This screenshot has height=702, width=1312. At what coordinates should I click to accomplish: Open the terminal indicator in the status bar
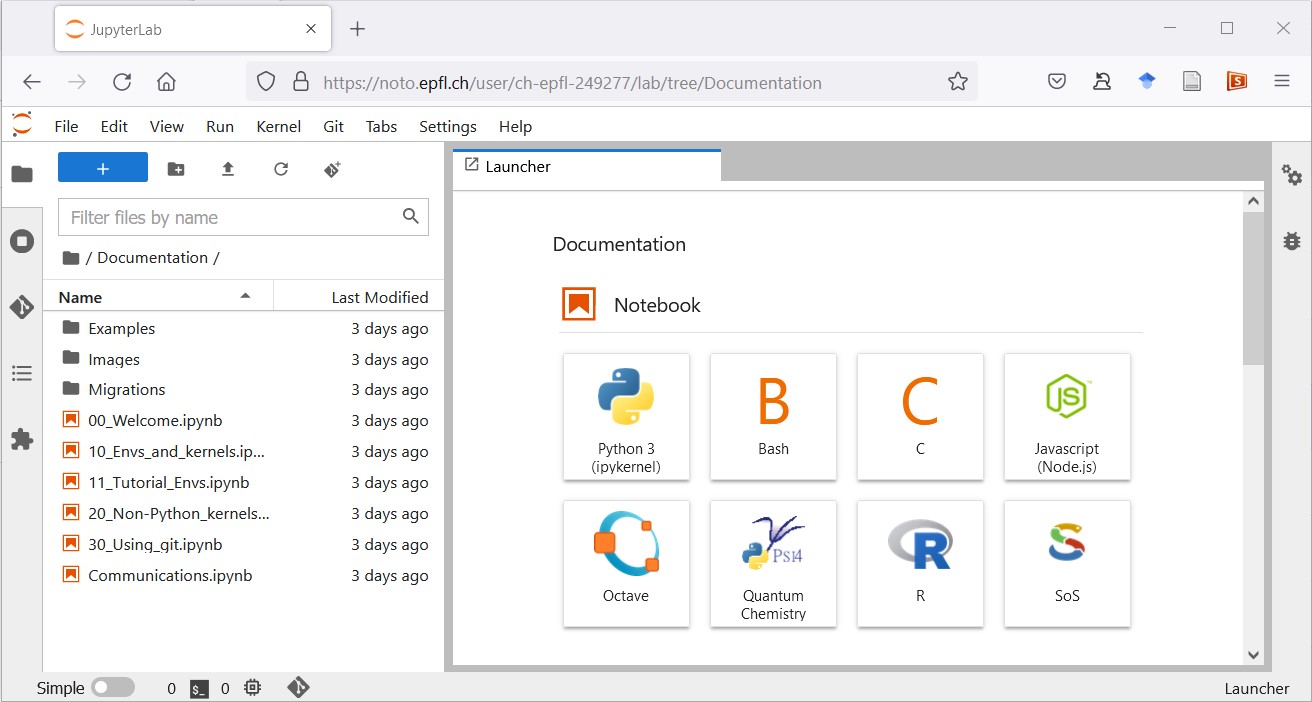[197, 687]
